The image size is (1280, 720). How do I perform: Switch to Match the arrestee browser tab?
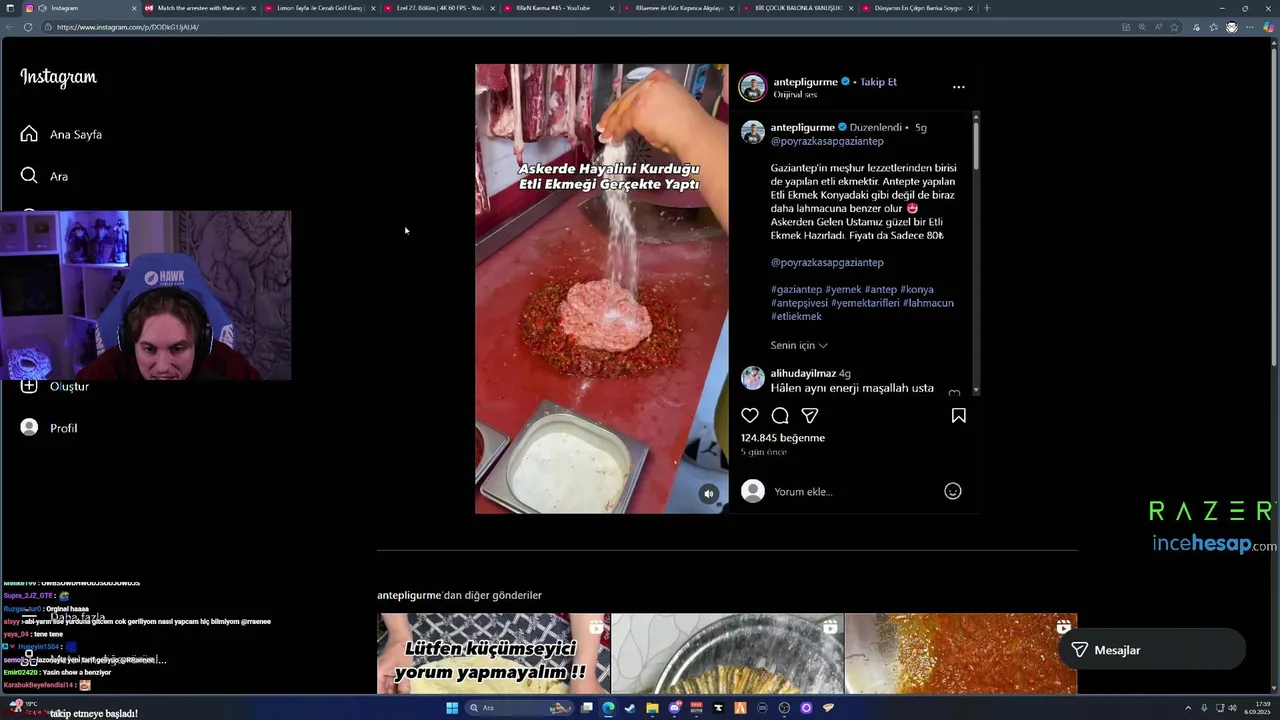coord(200,8)
